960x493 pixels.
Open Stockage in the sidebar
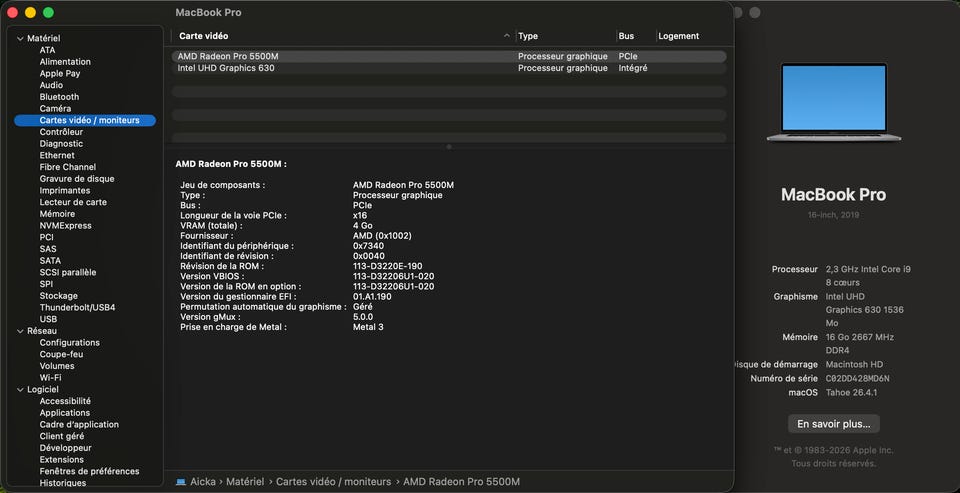tap(59, 296)
